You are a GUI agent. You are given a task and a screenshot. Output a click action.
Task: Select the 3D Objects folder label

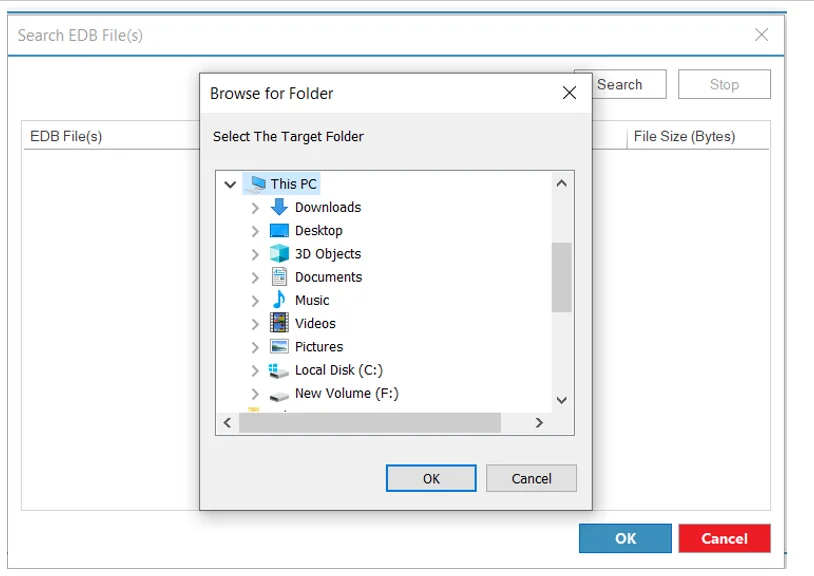tap(328, 254)
